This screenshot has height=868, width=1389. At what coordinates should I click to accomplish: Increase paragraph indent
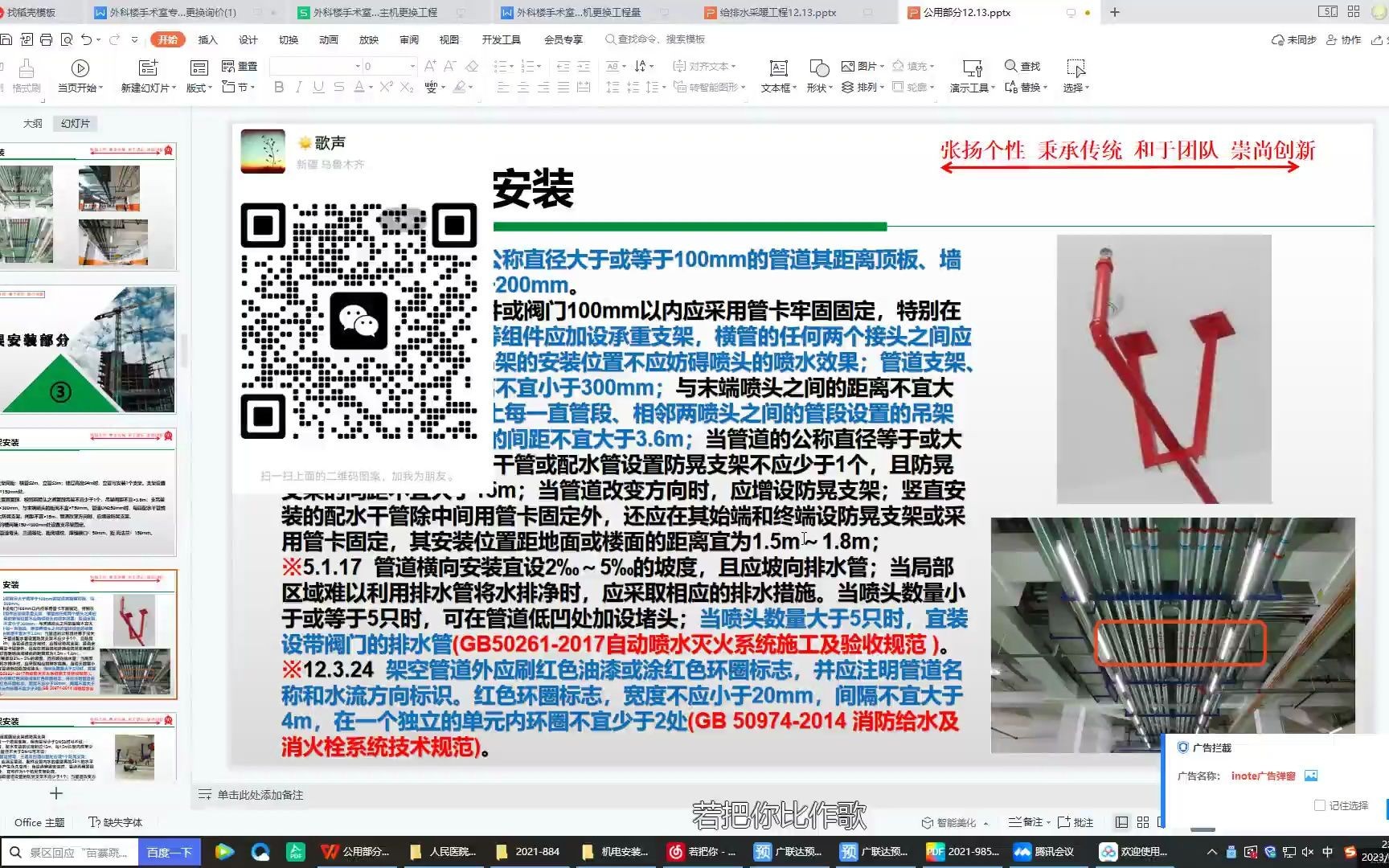[x=584, y=66]
